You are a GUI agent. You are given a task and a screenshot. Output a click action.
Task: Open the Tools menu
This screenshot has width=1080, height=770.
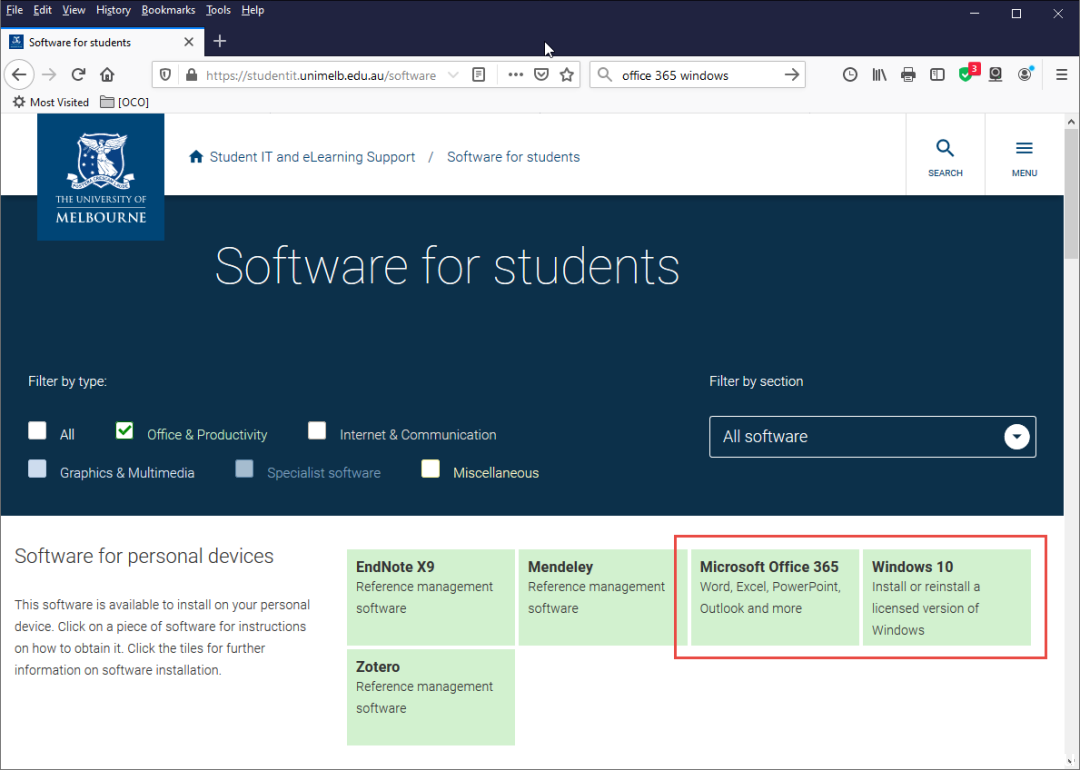218,10
